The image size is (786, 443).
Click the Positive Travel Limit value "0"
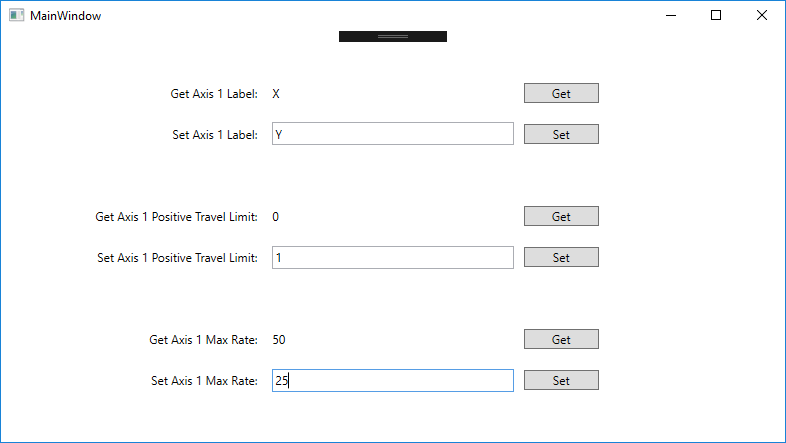276,217
